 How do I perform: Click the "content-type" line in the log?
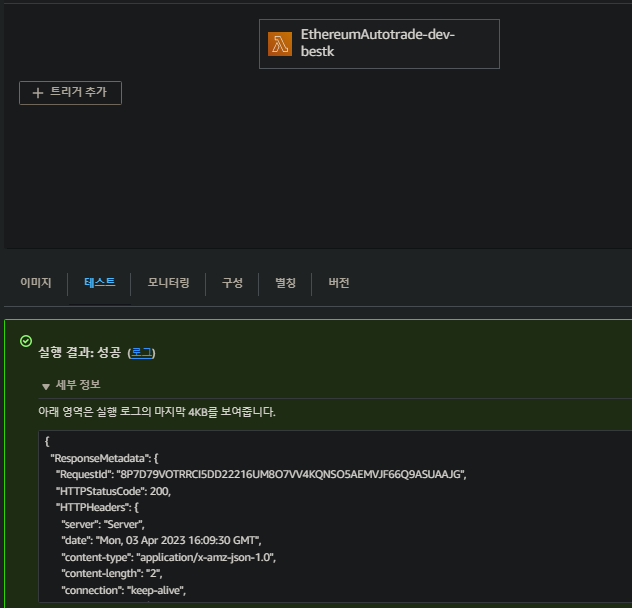coord(168,557)
